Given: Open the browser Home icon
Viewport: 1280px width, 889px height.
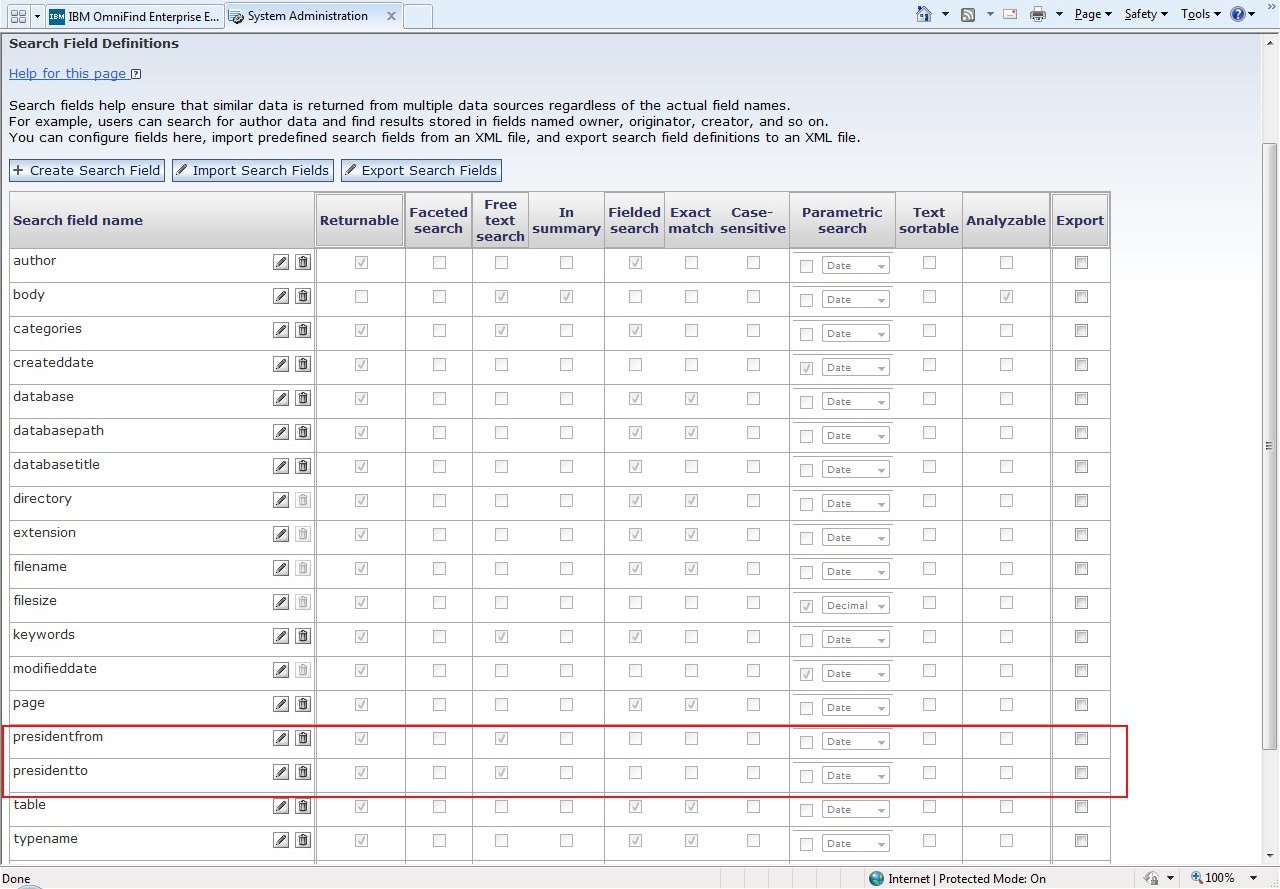Looking at the screenshot, I should coord(924,14).
